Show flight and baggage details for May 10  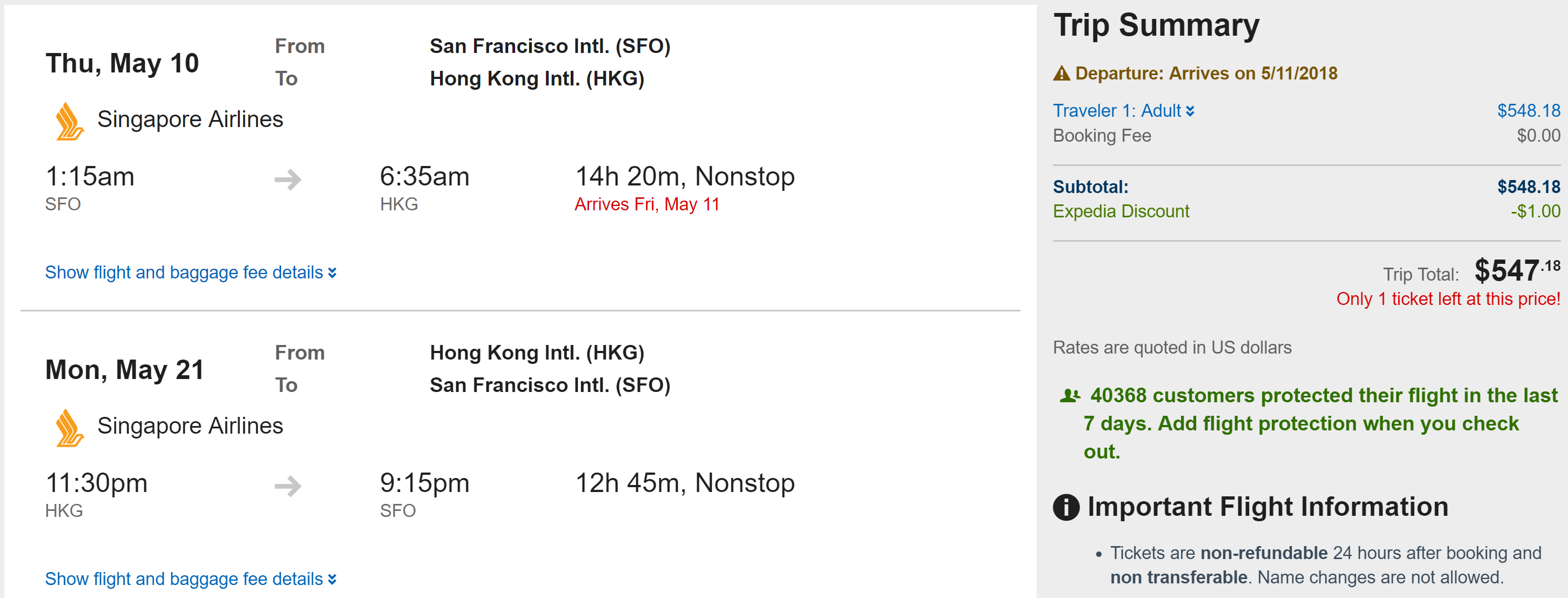(x=190, y=272)
